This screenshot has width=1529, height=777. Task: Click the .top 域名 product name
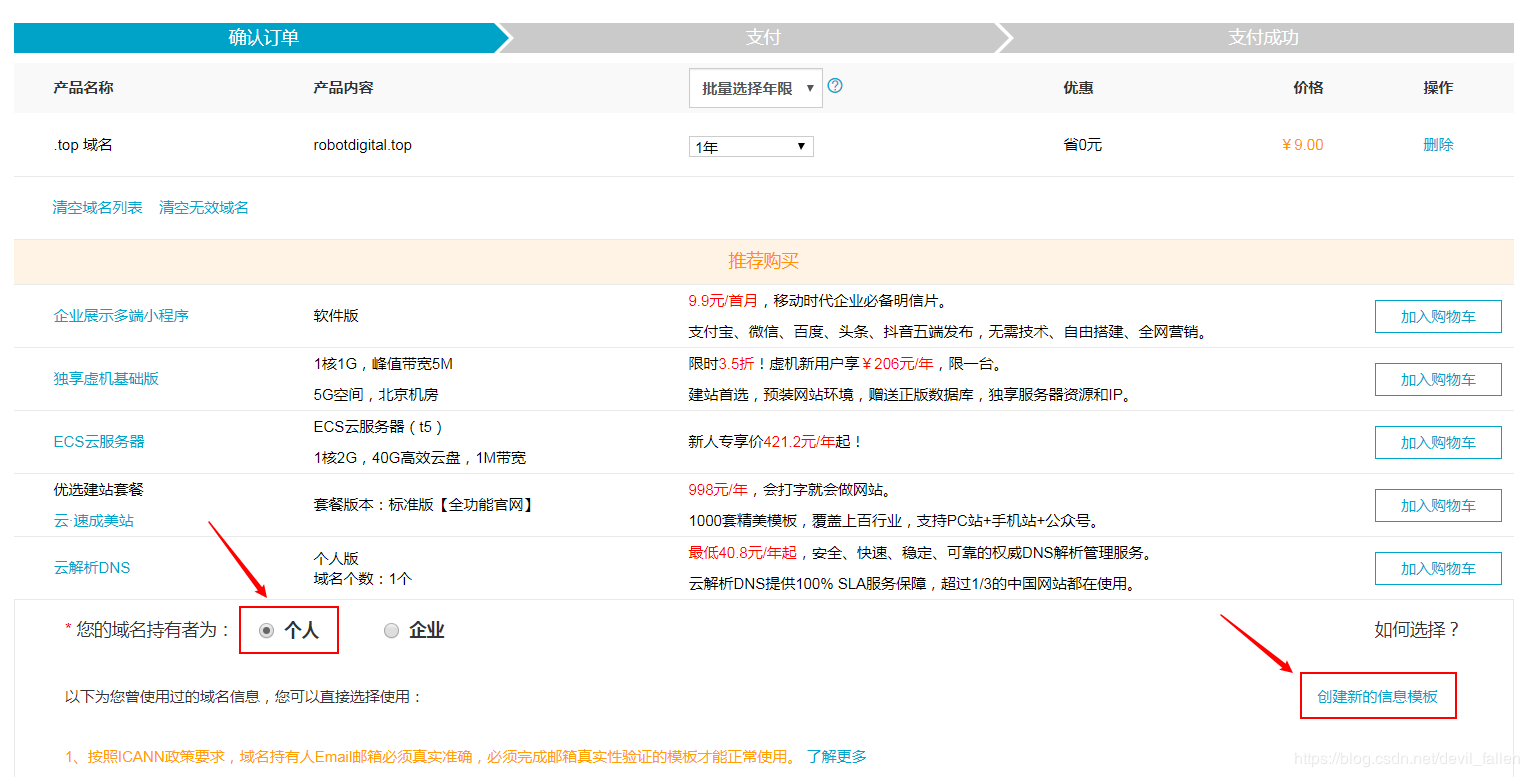(83, 145)
